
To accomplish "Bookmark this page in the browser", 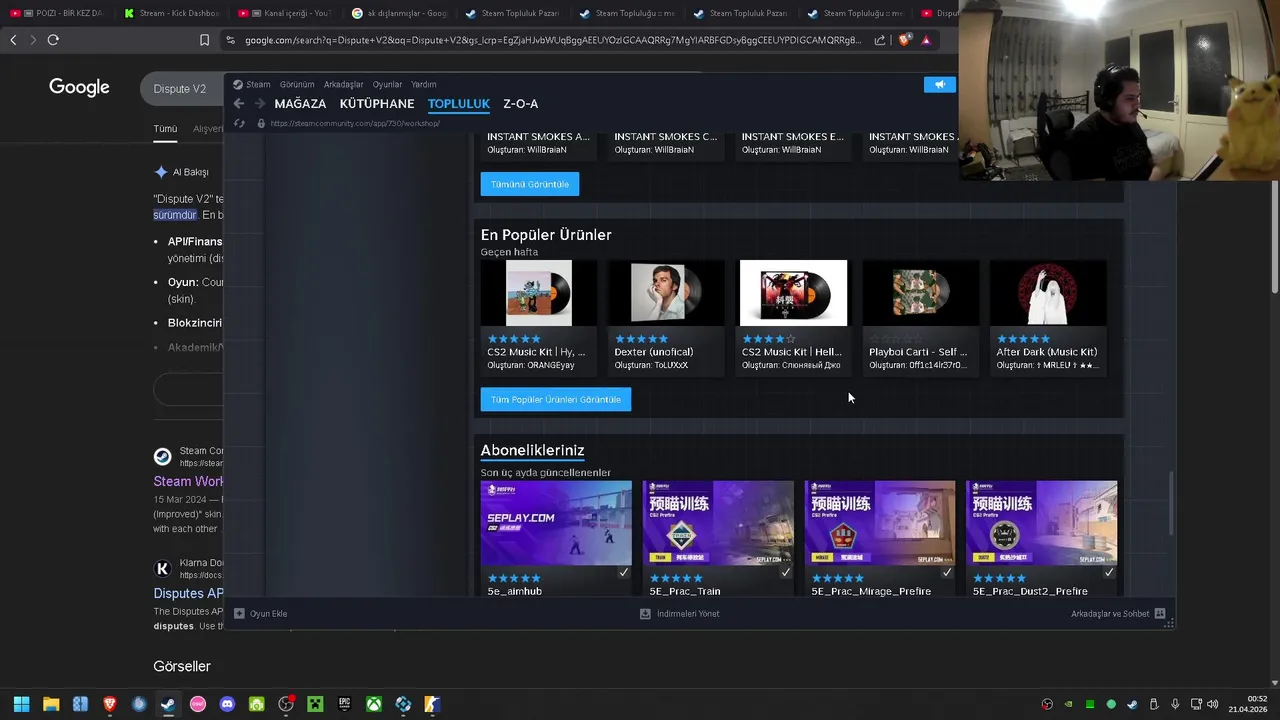I will tap(204, 40).
